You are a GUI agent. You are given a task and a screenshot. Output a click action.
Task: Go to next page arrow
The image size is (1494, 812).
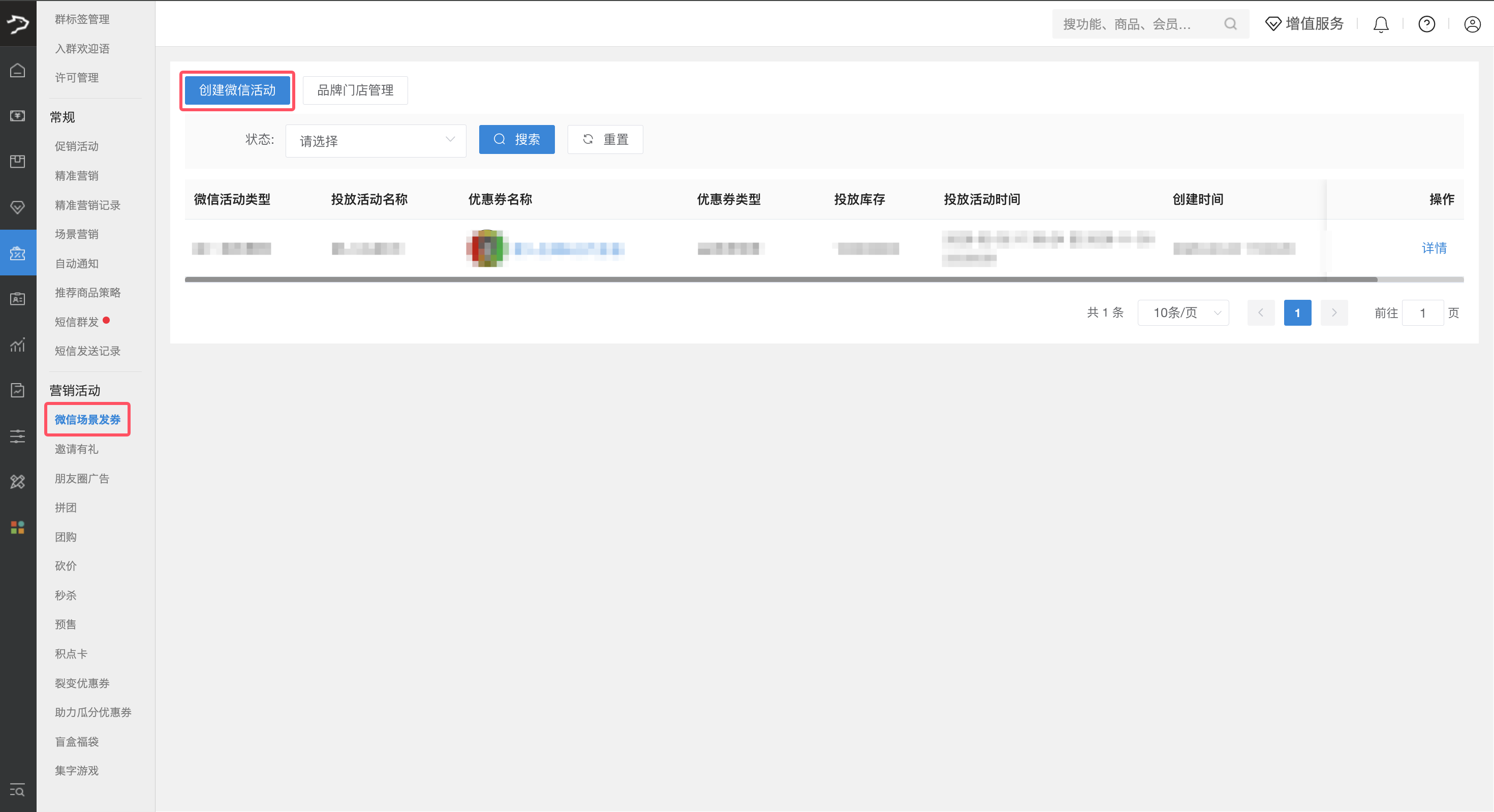pyautogui.click(x=1333, y=313)
